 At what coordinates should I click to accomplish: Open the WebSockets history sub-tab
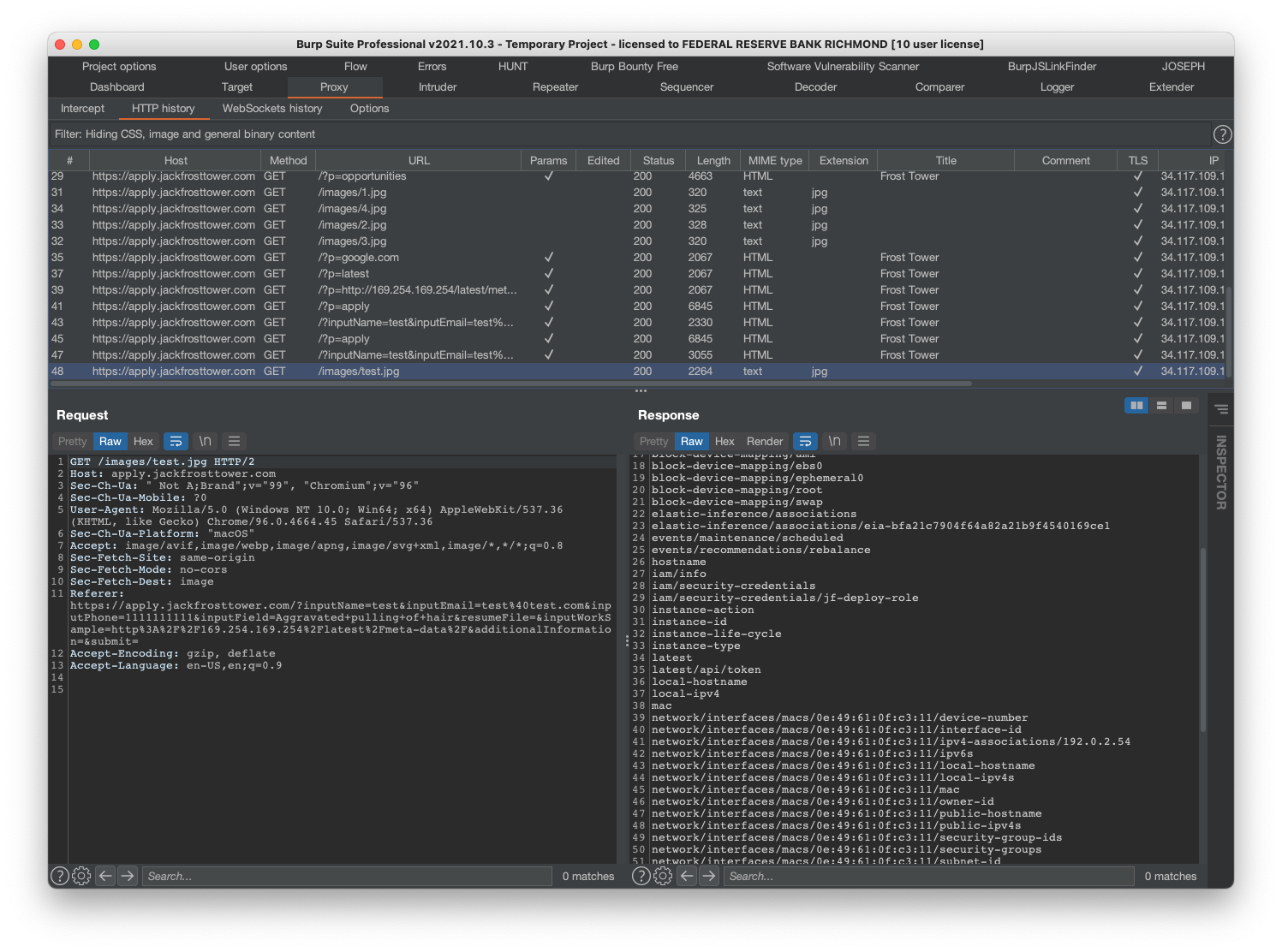tap(272, 109)
